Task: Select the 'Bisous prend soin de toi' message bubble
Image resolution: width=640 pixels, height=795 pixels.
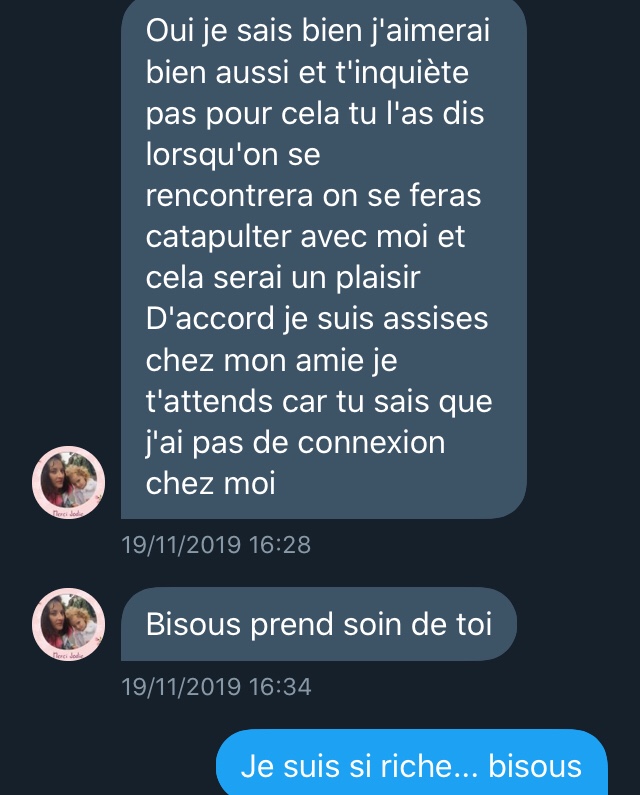Action: coord(319,624)
